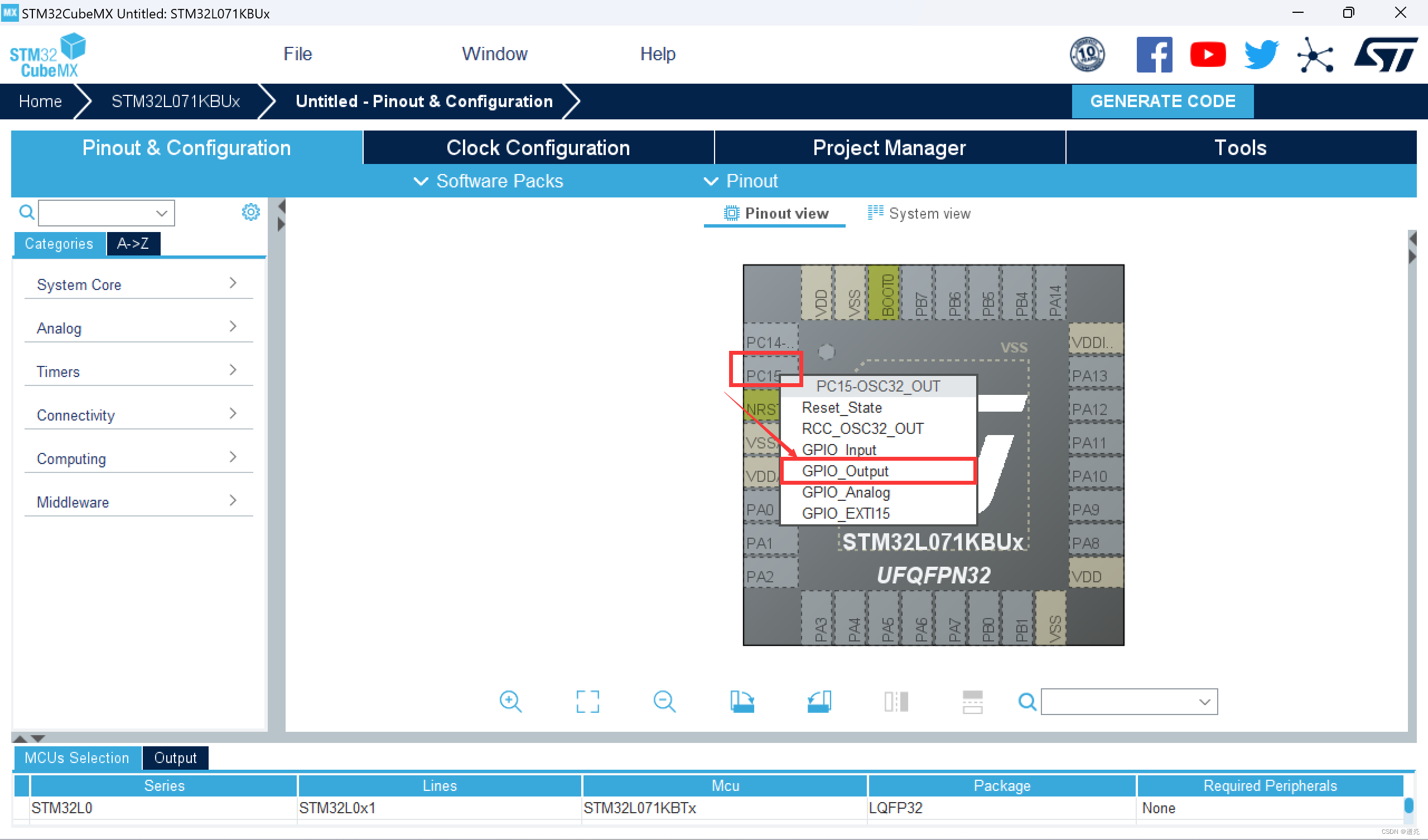
Task: Click the bottom panel up arrow
Action: [20, 738]
